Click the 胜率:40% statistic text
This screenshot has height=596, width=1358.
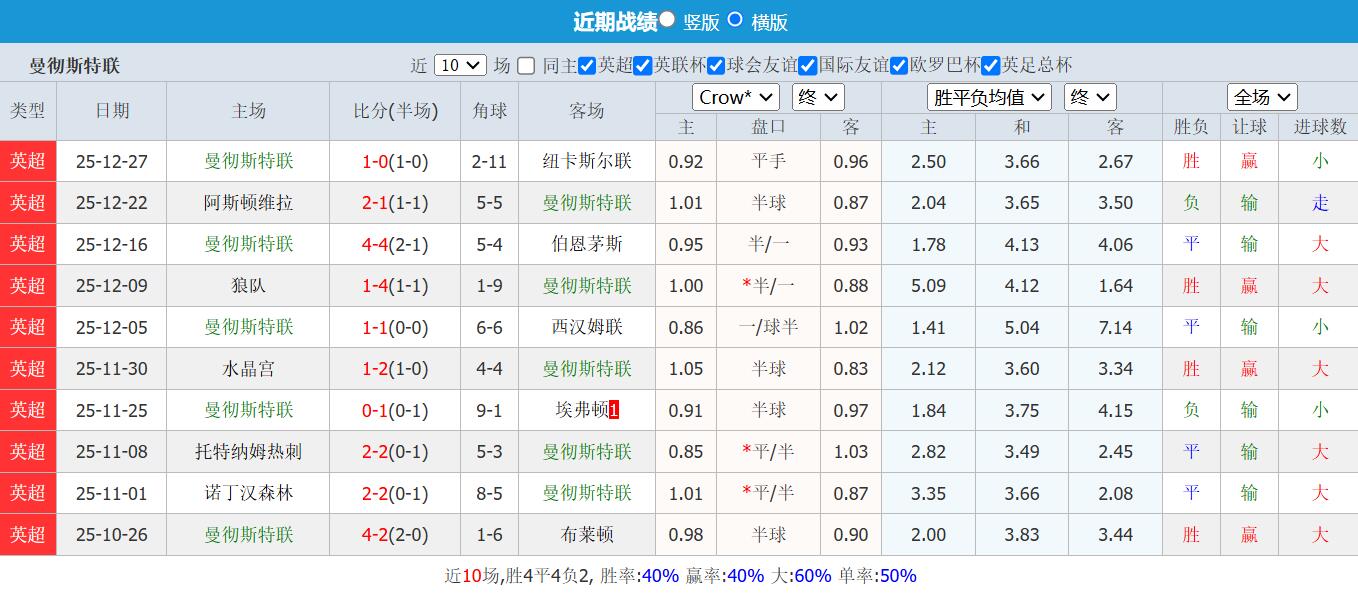click(x=638, y=575)
